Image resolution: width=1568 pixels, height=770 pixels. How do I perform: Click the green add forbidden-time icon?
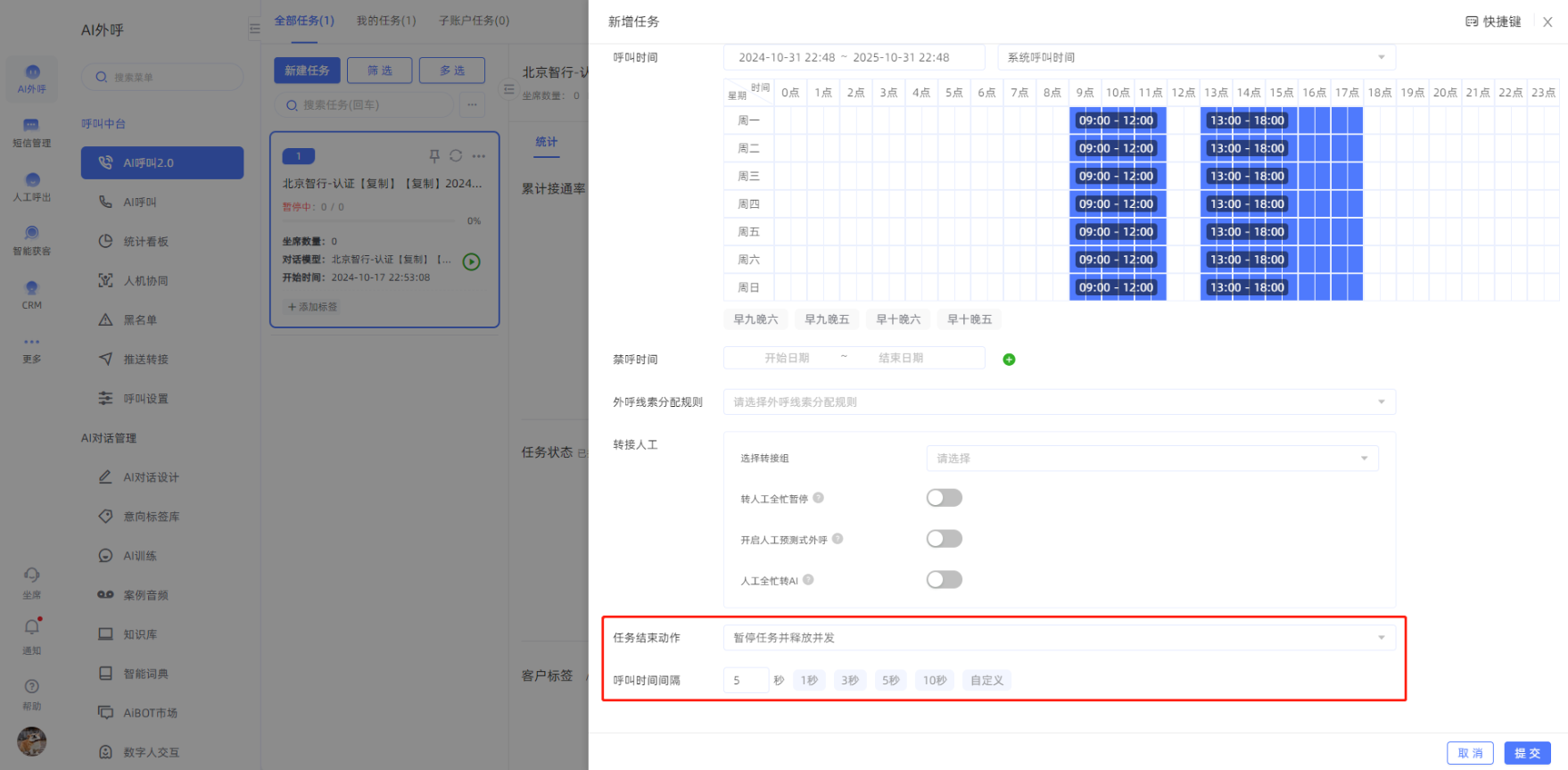pyautogui.click(x=1009, y=360)
